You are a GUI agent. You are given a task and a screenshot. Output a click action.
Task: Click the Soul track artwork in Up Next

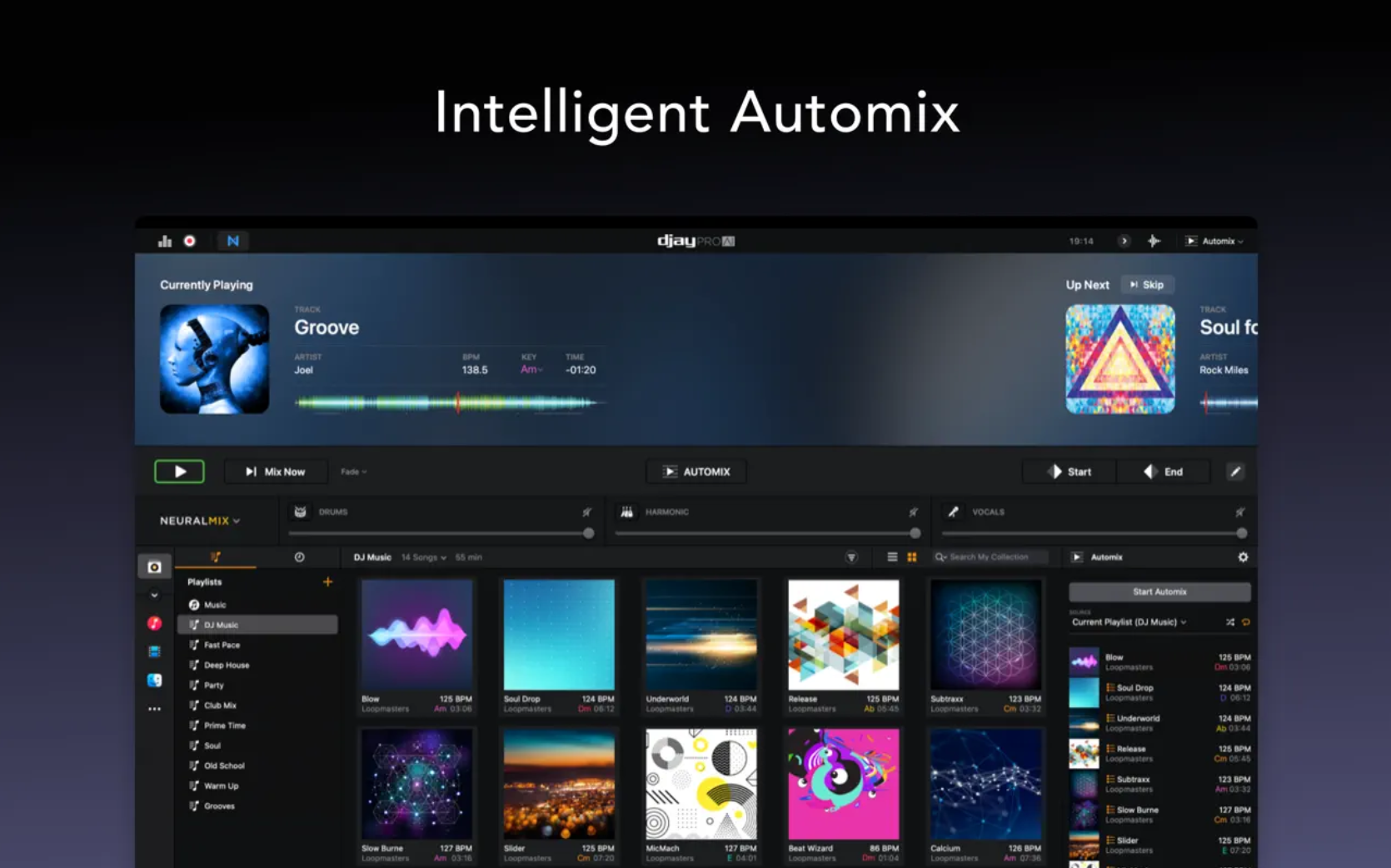tap(1120, 359)
